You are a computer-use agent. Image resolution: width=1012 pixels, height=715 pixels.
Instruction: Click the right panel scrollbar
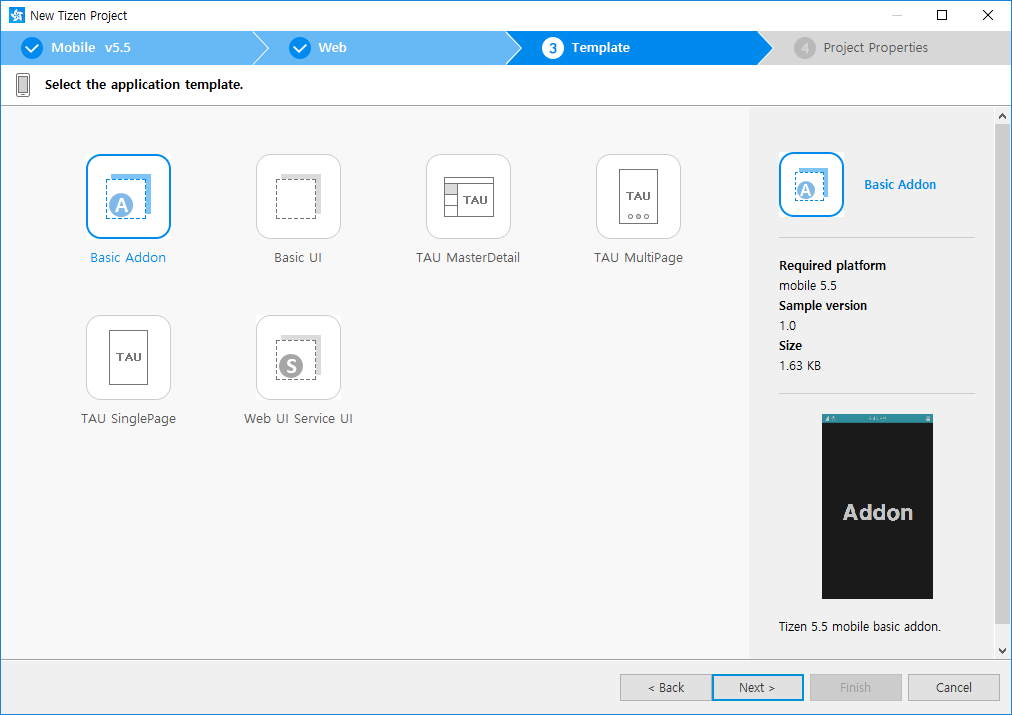point(1003,380)
